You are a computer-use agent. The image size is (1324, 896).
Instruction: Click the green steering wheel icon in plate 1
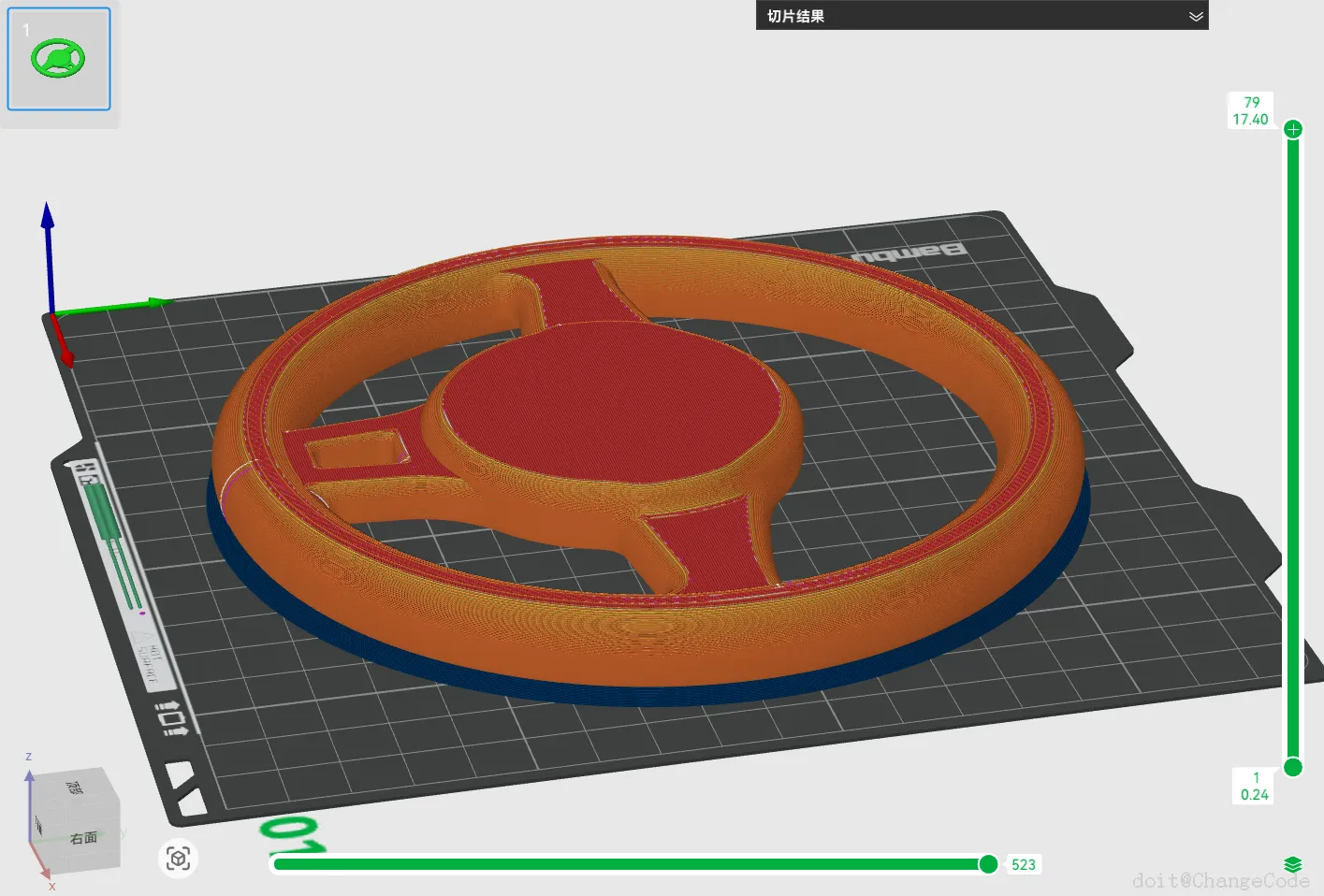[x=58, y=59]
